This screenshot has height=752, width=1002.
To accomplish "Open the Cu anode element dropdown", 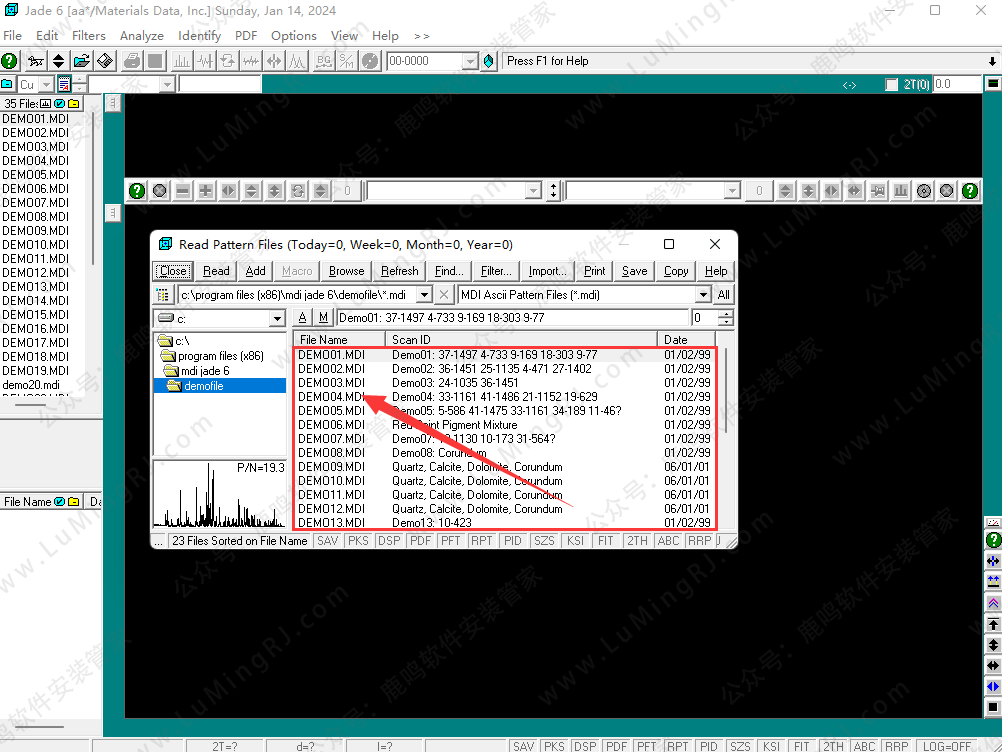I will click(x=46, y=85).
